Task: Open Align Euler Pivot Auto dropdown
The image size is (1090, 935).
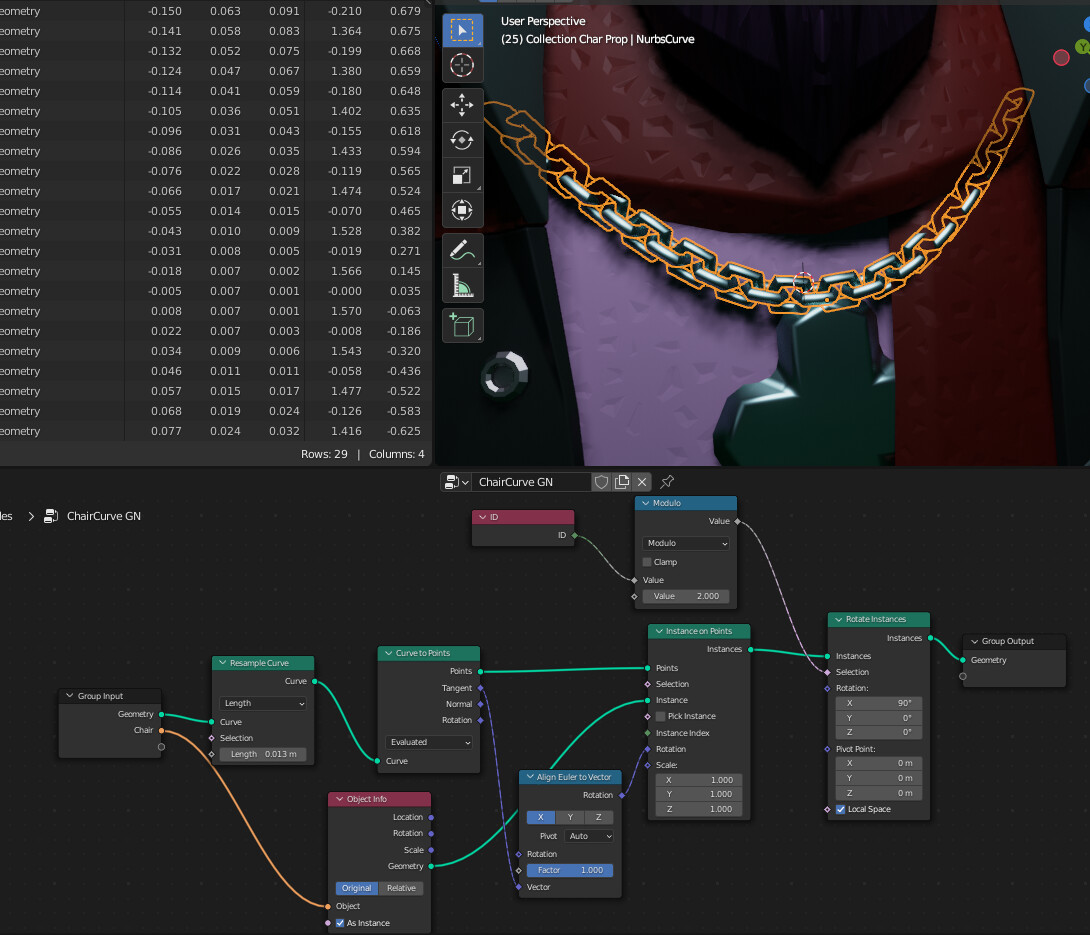Action: [x=589, y=836]
